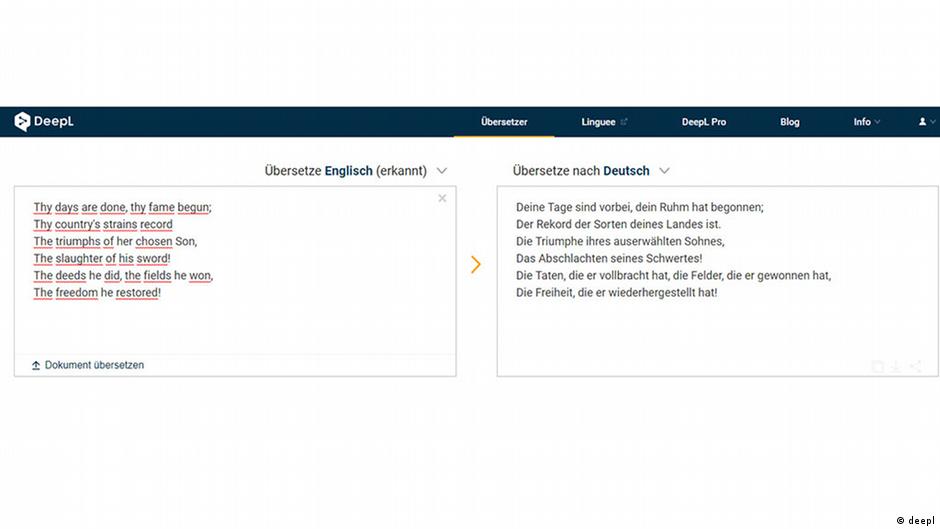The image size is (940, 529).
Task: Click the document upload arrow icon
Action: [36, 366]
